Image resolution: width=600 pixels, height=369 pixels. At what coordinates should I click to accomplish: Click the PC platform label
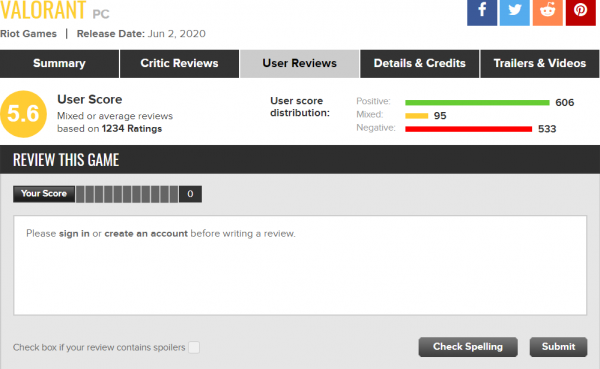coord(101,15)
